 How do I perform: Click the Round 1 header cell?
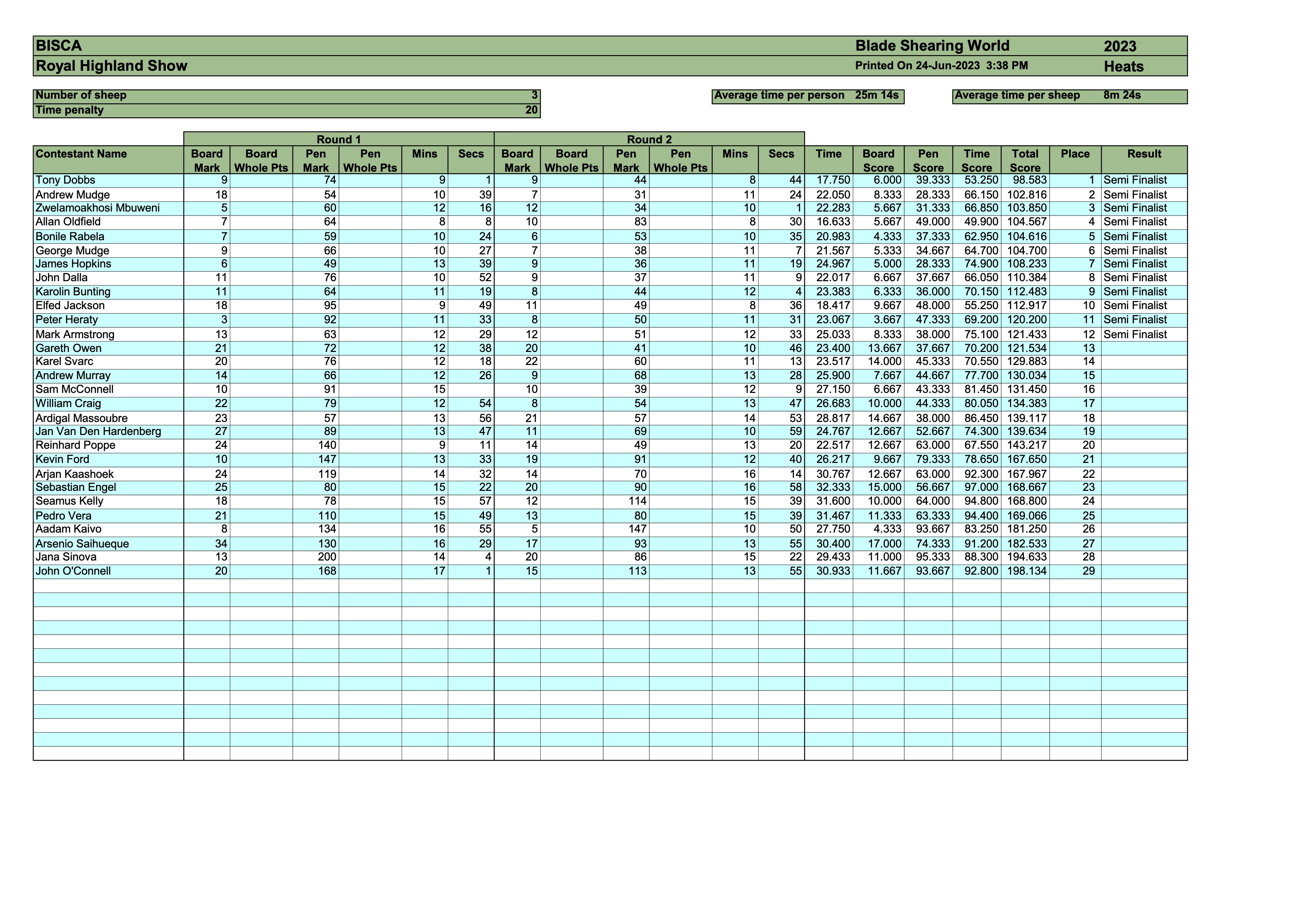point(339,139)
